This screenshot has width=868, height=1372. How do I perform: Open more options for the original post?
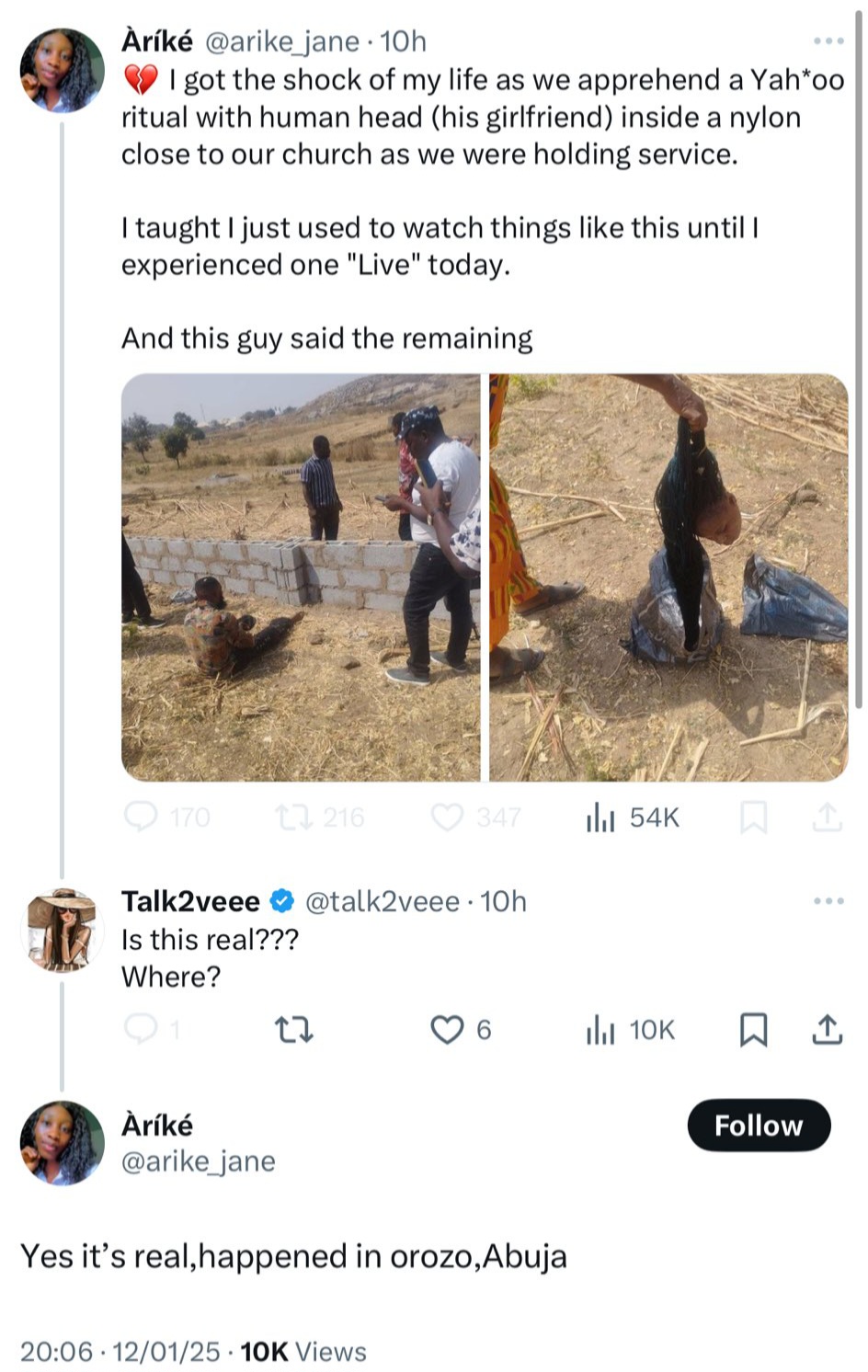[x=828, y=41]
